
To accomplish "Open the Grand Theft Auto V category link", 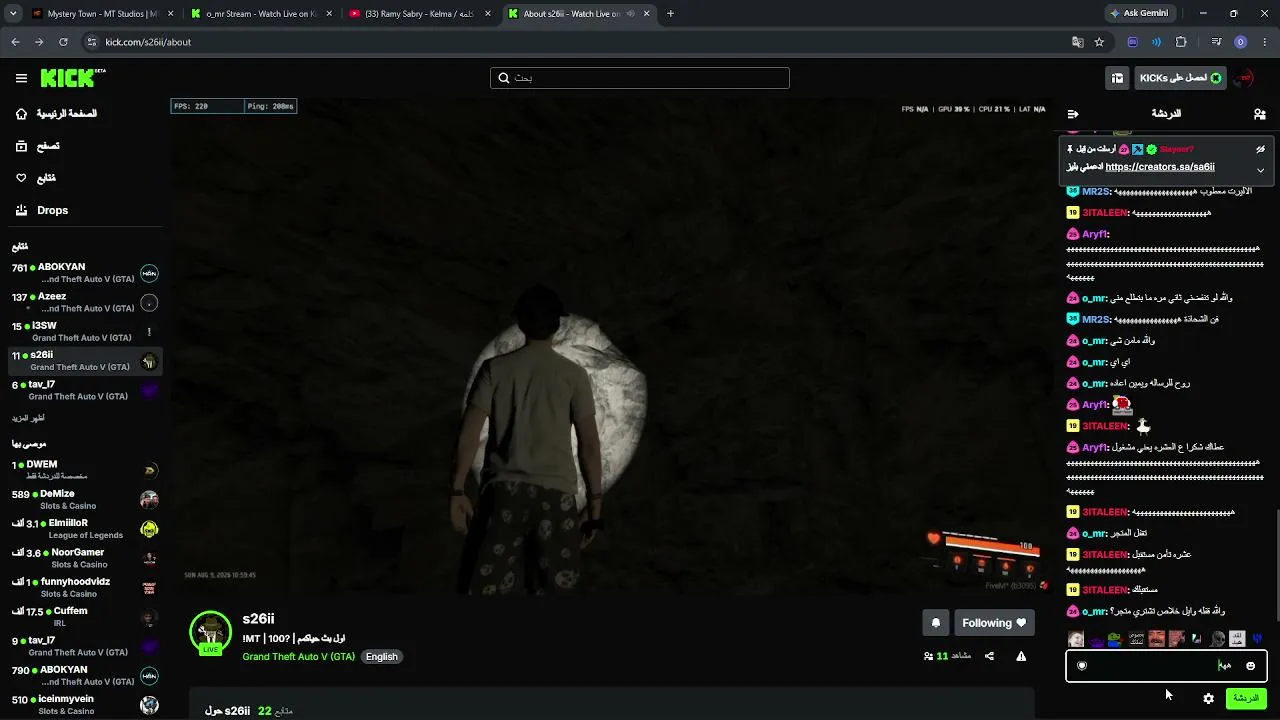I will (298, 657).
